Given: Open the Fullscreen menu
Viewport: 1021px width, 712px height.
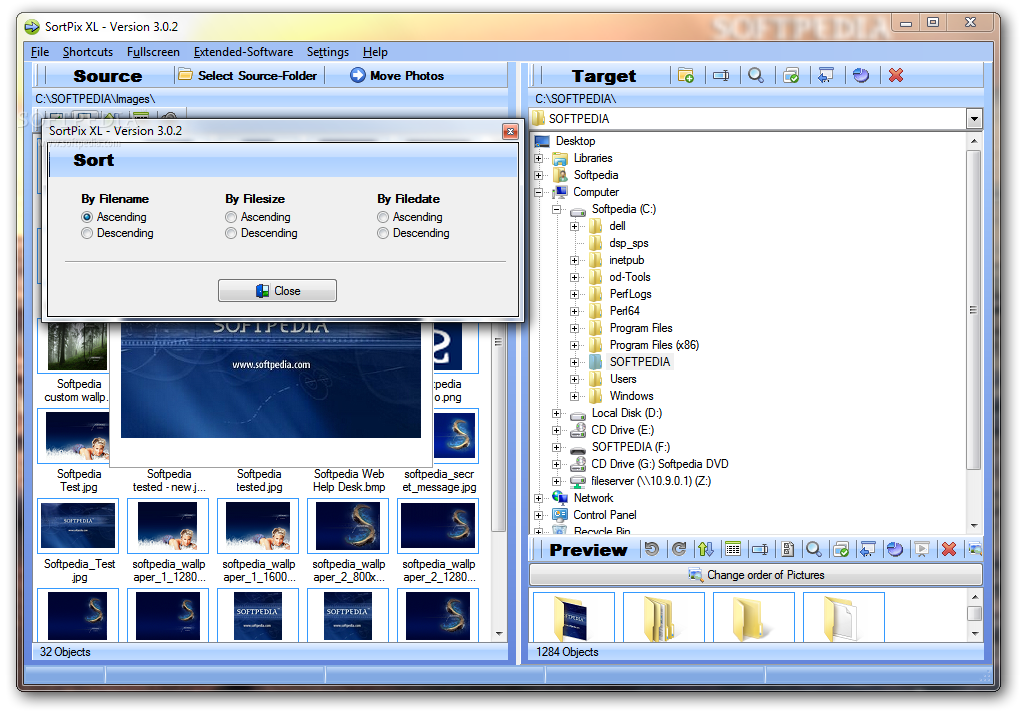Looking at the screenshot, I should (x=153, y=51).
